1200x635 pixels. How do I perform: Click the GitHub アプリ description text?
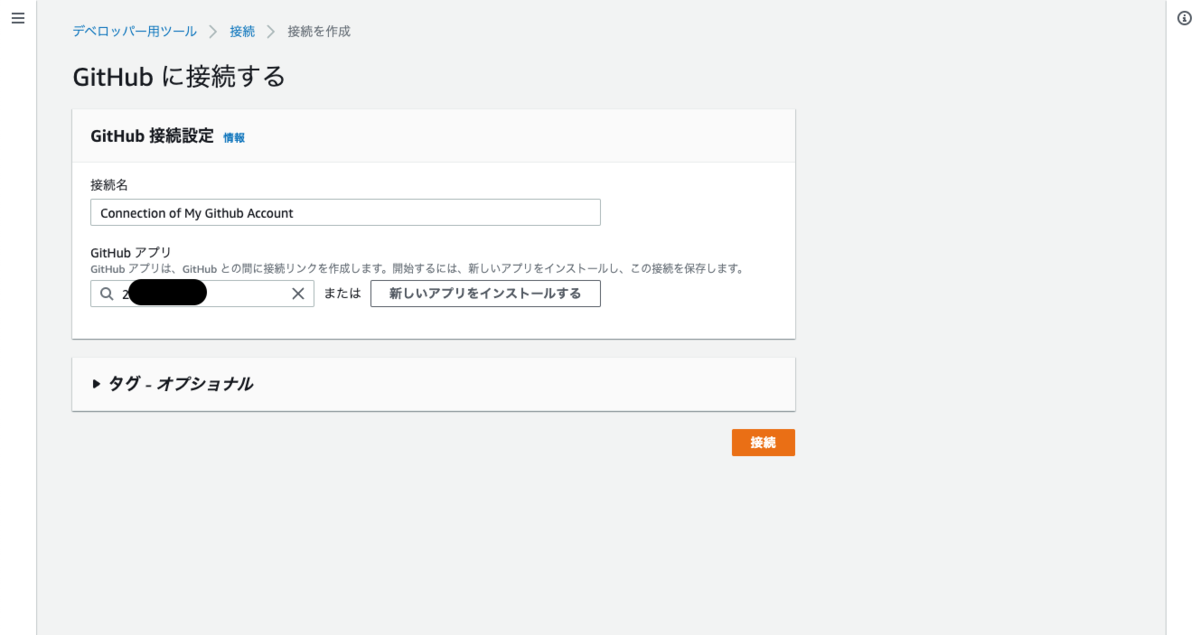tap(416, 269)
